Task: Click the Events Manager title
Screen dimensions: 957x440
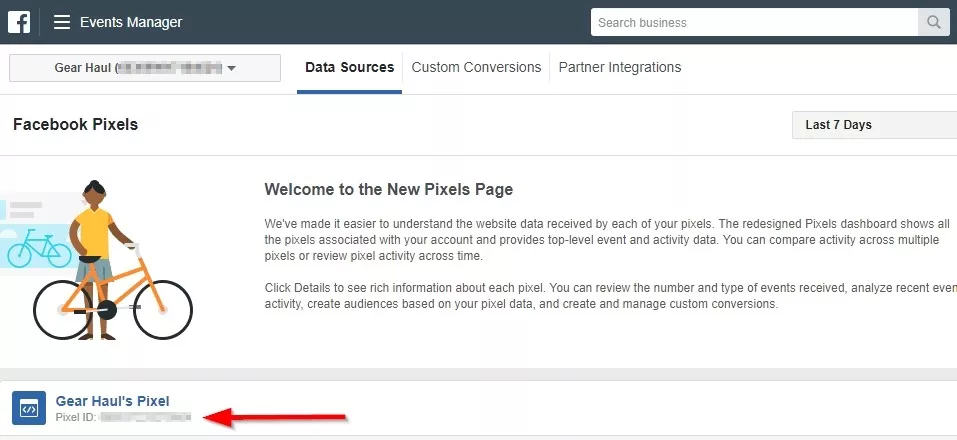Action: click(x=131, y=23)
